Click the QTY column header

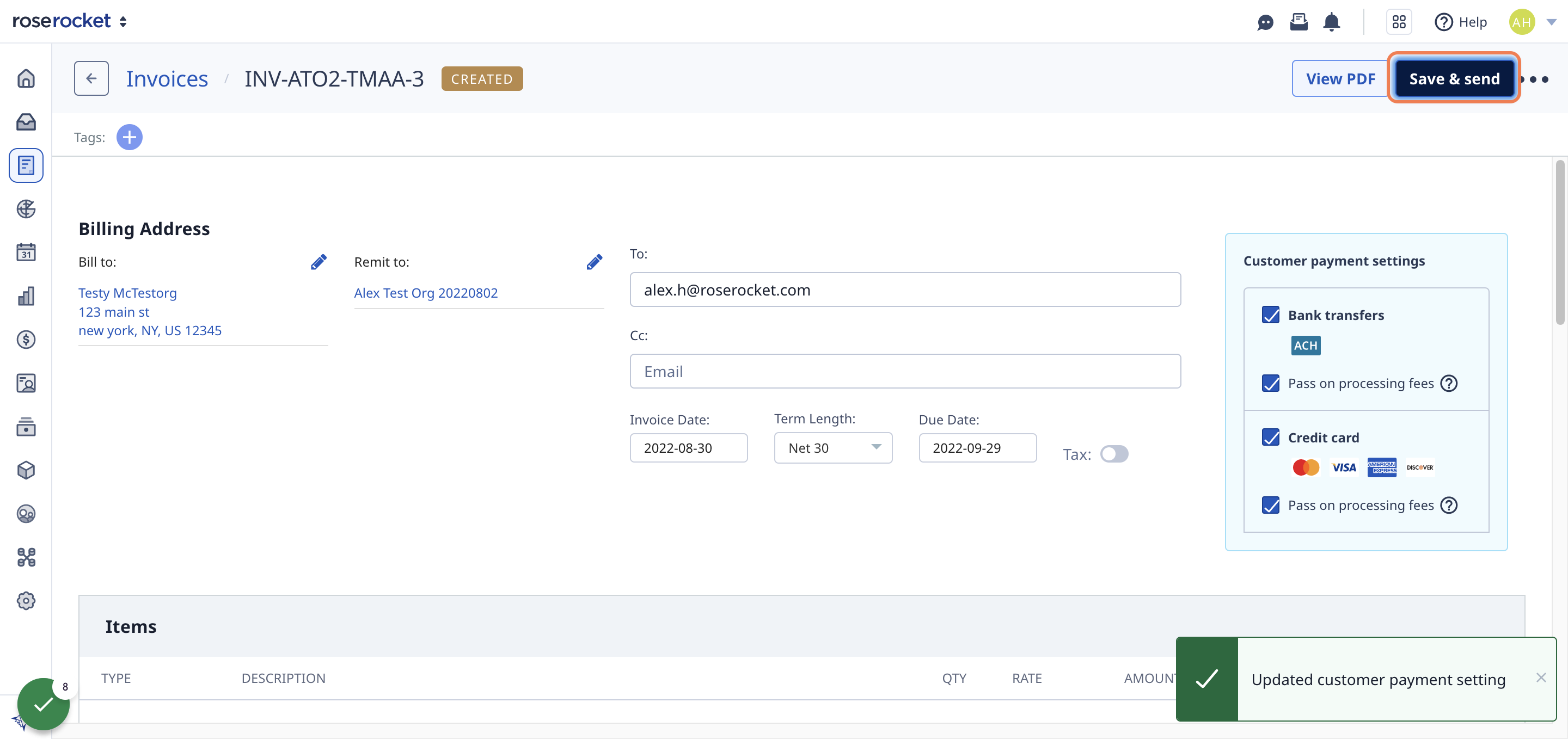point(954,678)
